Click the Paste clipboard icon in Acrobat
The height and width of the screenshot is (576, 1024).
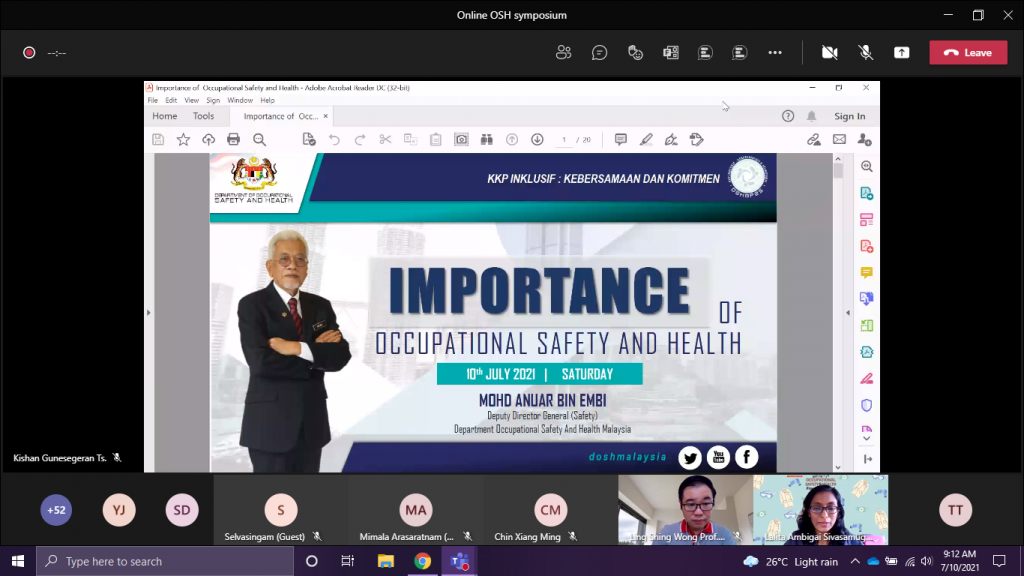[436, 139]
